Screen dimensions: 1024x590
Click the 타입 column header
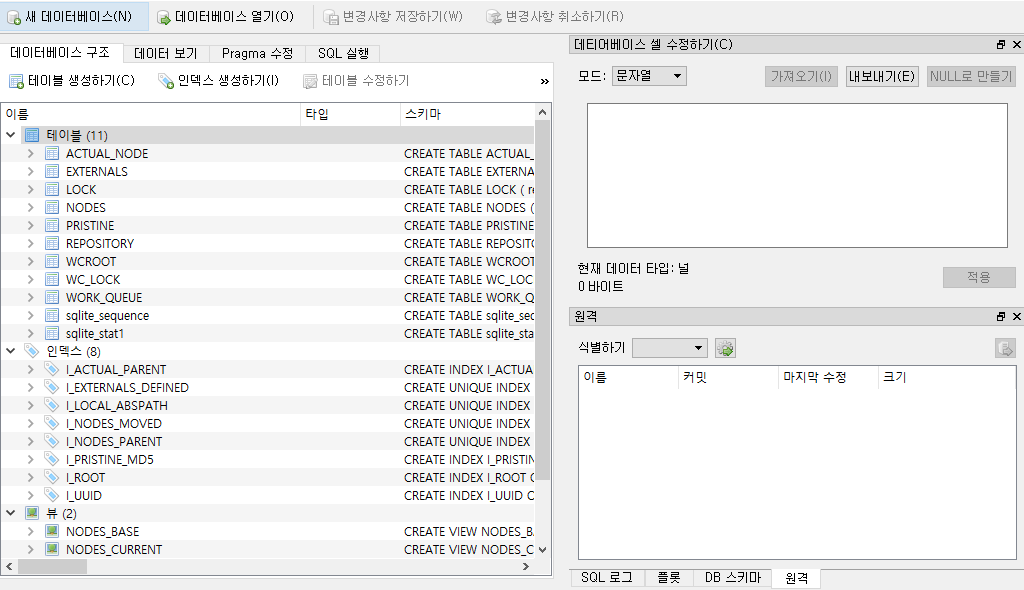tap(350, 114)
